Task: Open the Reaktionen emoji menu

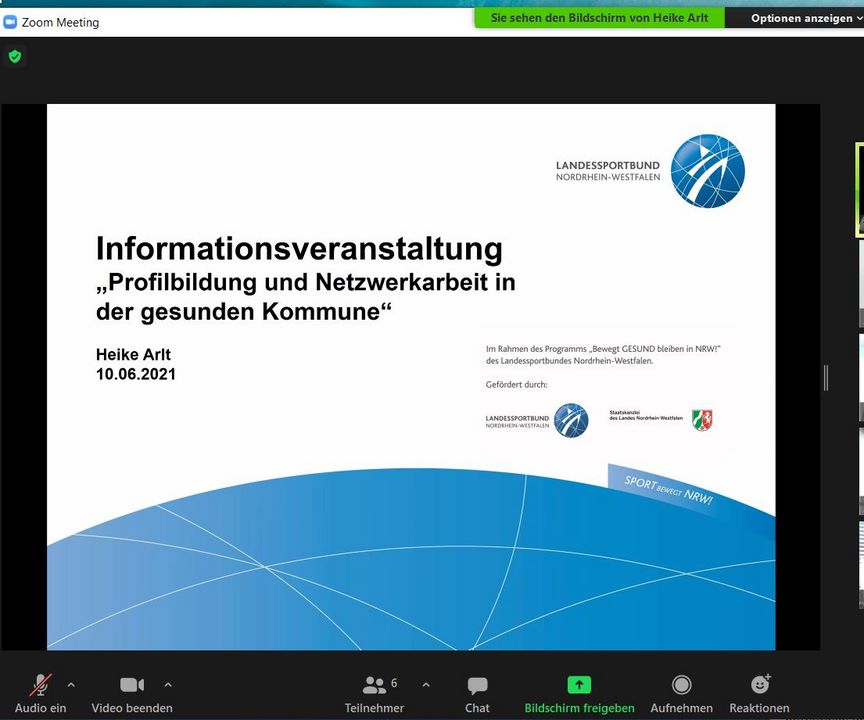Action: pyautogui.click(x=759, y=692)
